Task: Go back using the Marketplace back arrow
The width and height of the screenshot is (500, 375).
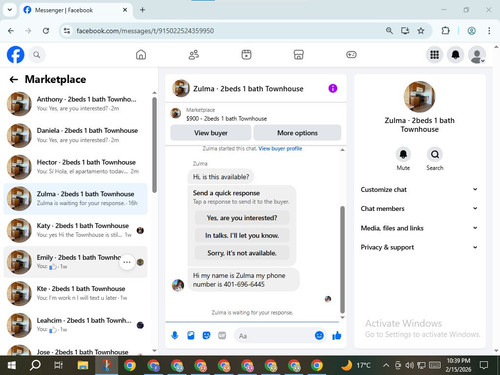Action: 14,79
